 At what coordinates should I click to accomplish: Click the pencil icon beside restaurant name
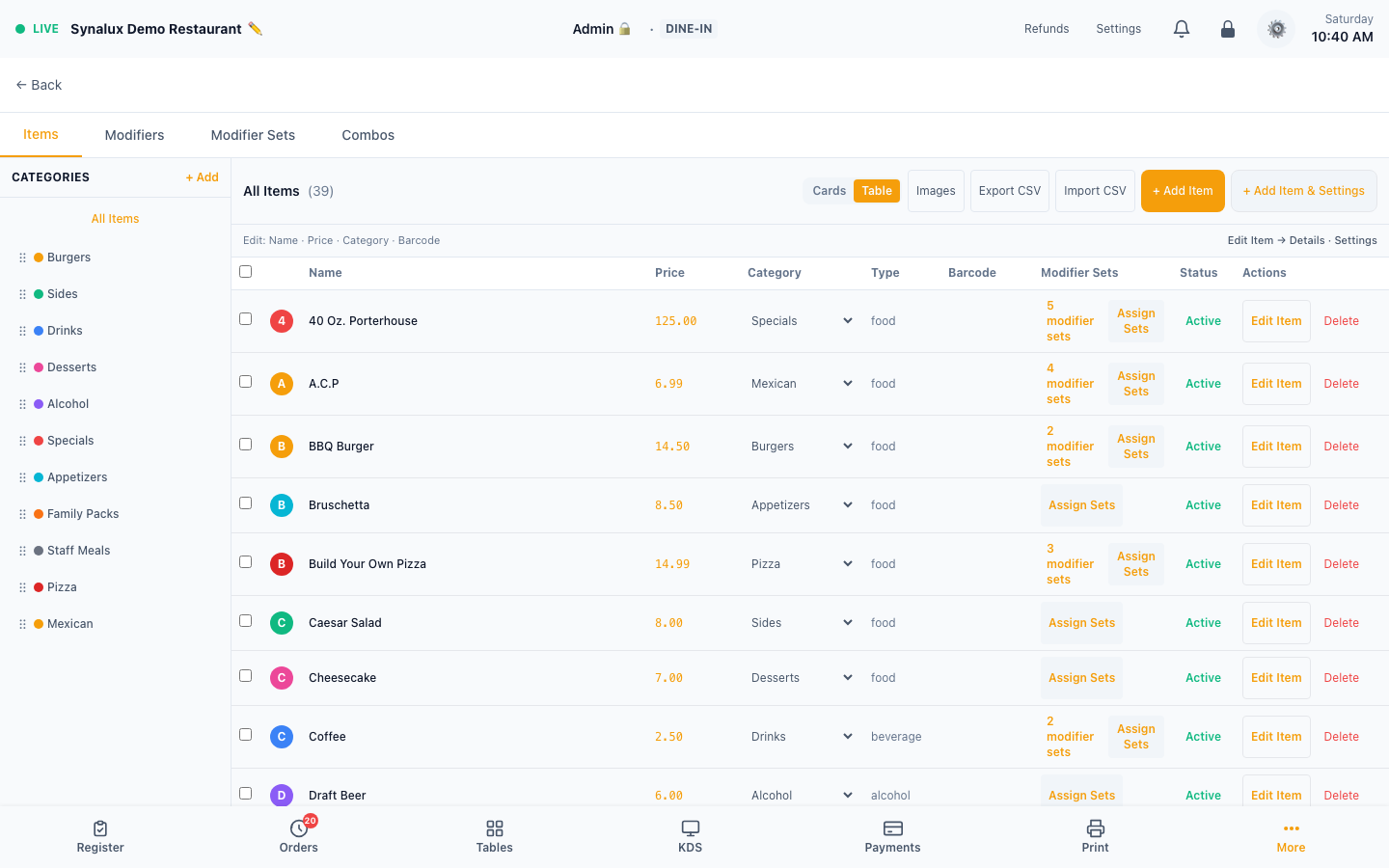255,29
